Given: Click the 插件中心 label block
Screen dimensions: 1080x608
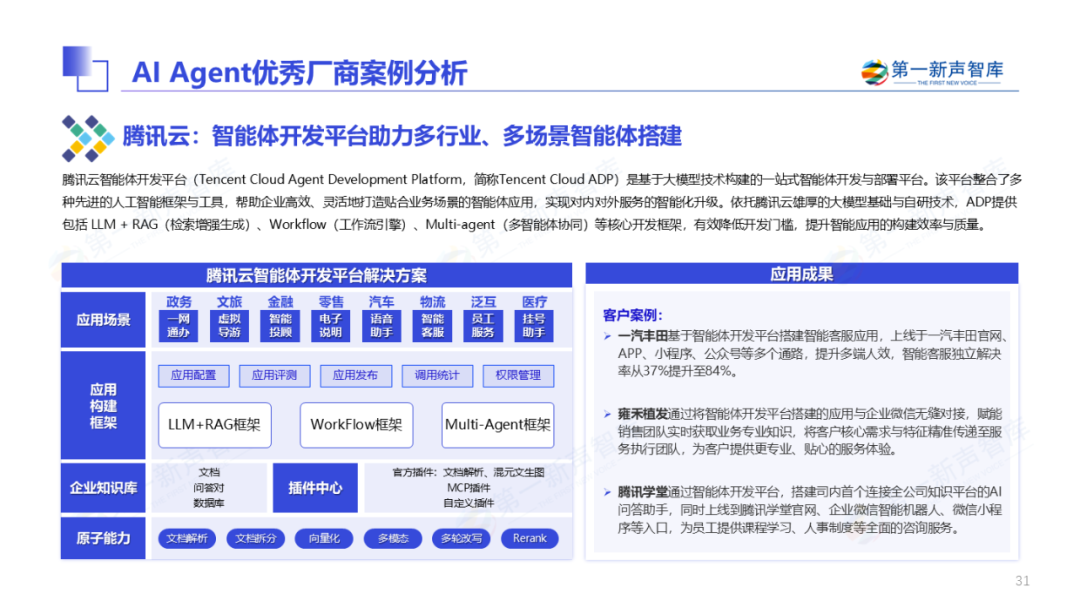Looking at the screenshot, I should [315, 488].
